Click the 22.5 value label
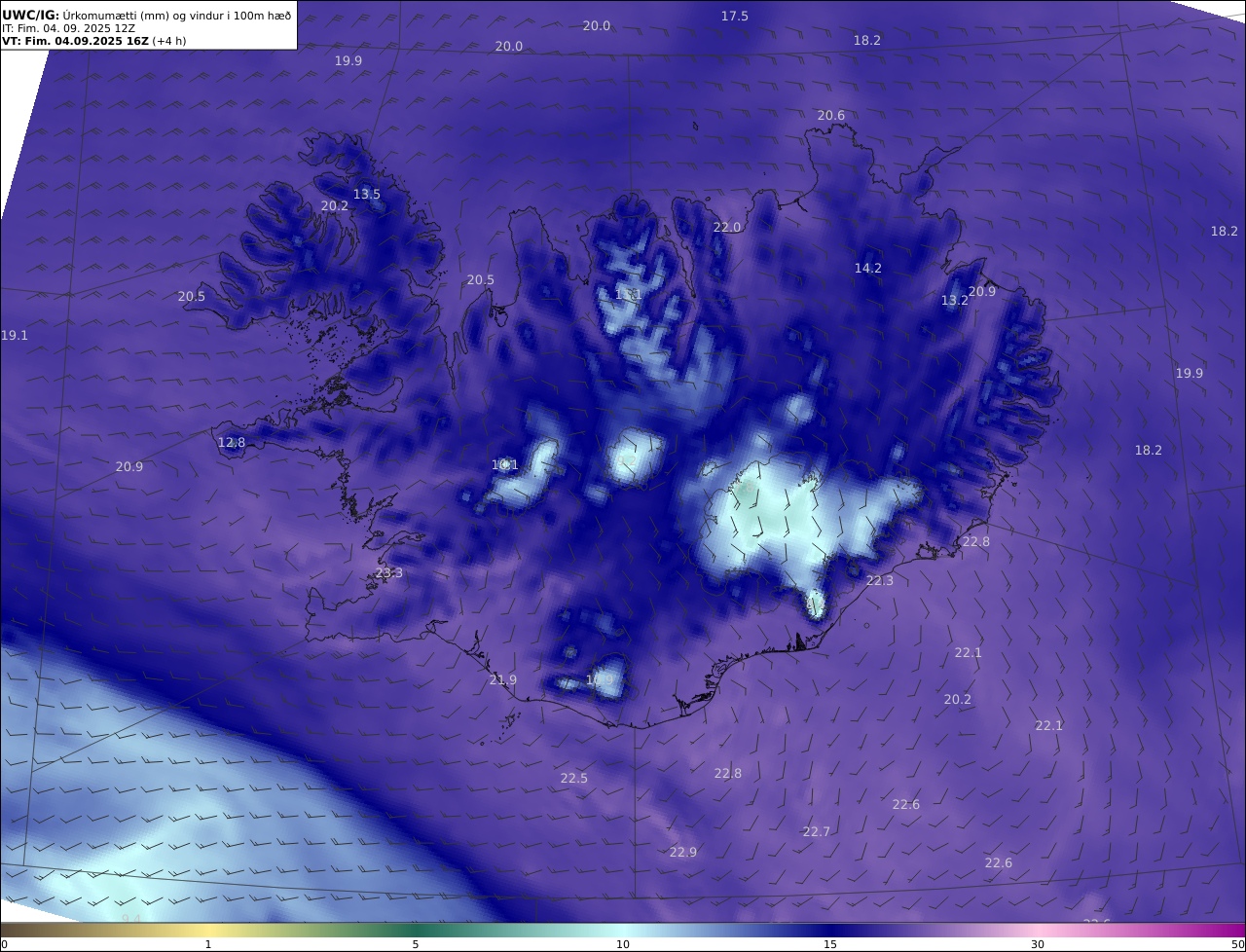 point(574,778)
